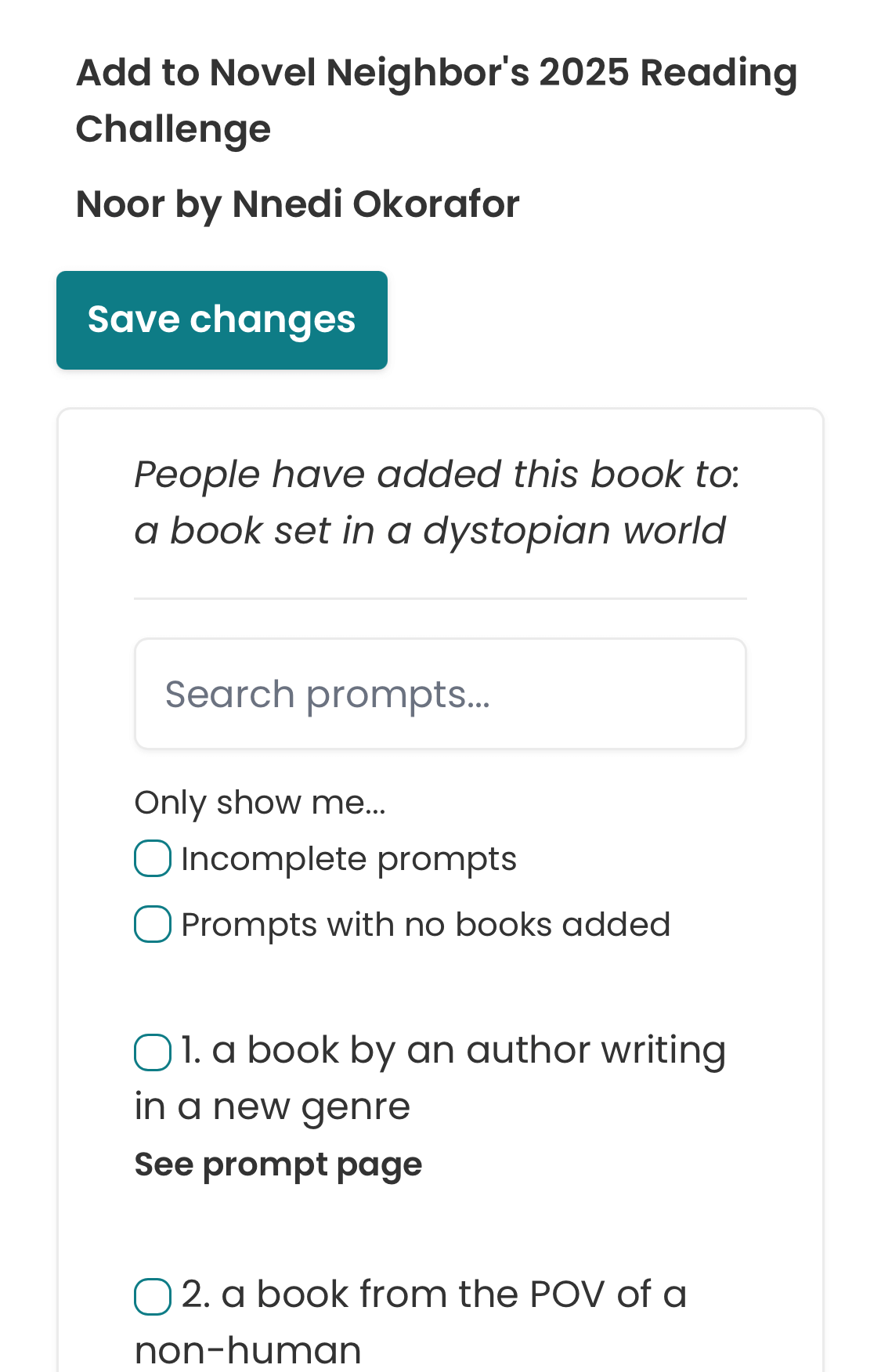The height and width of the screenshot is (1372, 881).
Task: Click the prompt 2 text label
Action: coord(433,1294)
